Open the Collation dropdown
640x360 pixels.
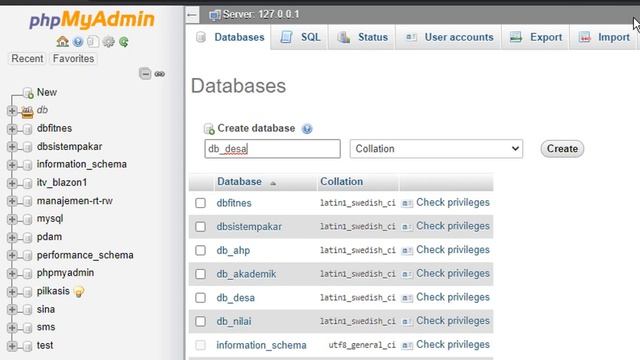(436, 149)
